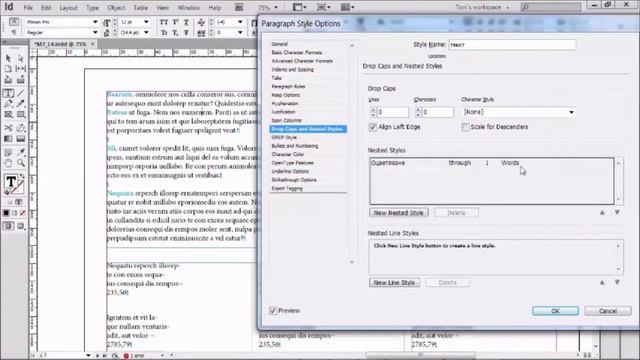The width and height of the screenshot is (640, 360).
Task: Click the Apply None red slash button
Action: [x=22, y=213]
